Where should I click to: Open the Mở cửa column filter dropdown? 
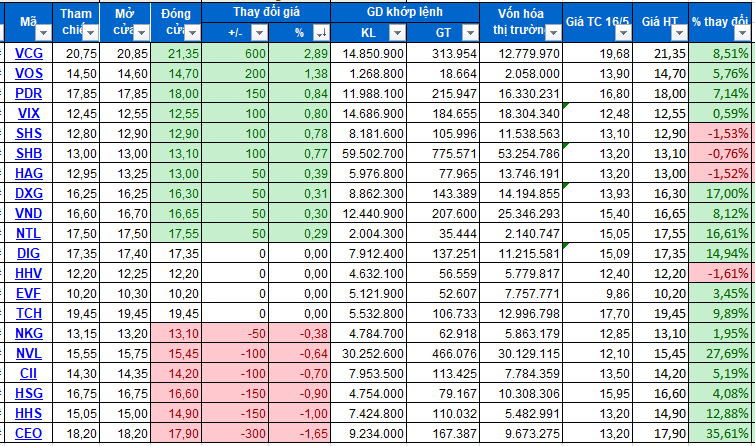click(141, 33)
